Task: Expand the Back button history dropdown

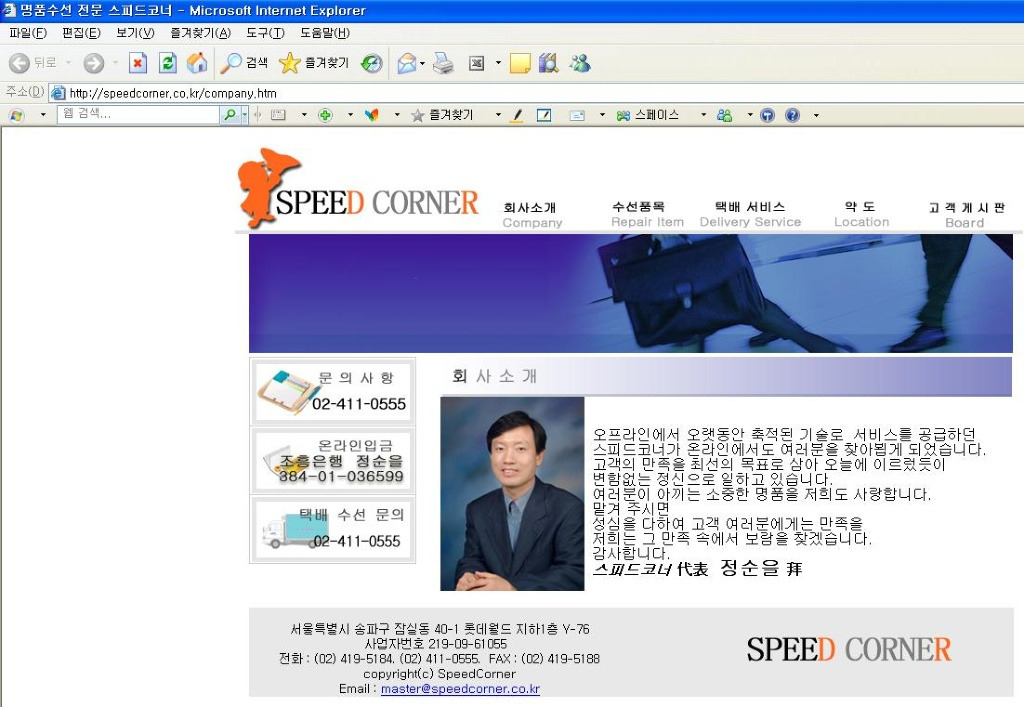Action: point(68,63)
